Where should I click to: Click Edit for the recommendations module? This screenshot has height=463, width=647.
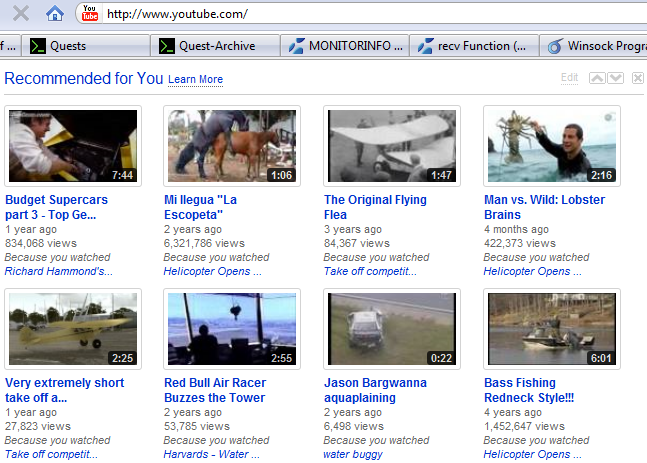click(x=569, y=78)
